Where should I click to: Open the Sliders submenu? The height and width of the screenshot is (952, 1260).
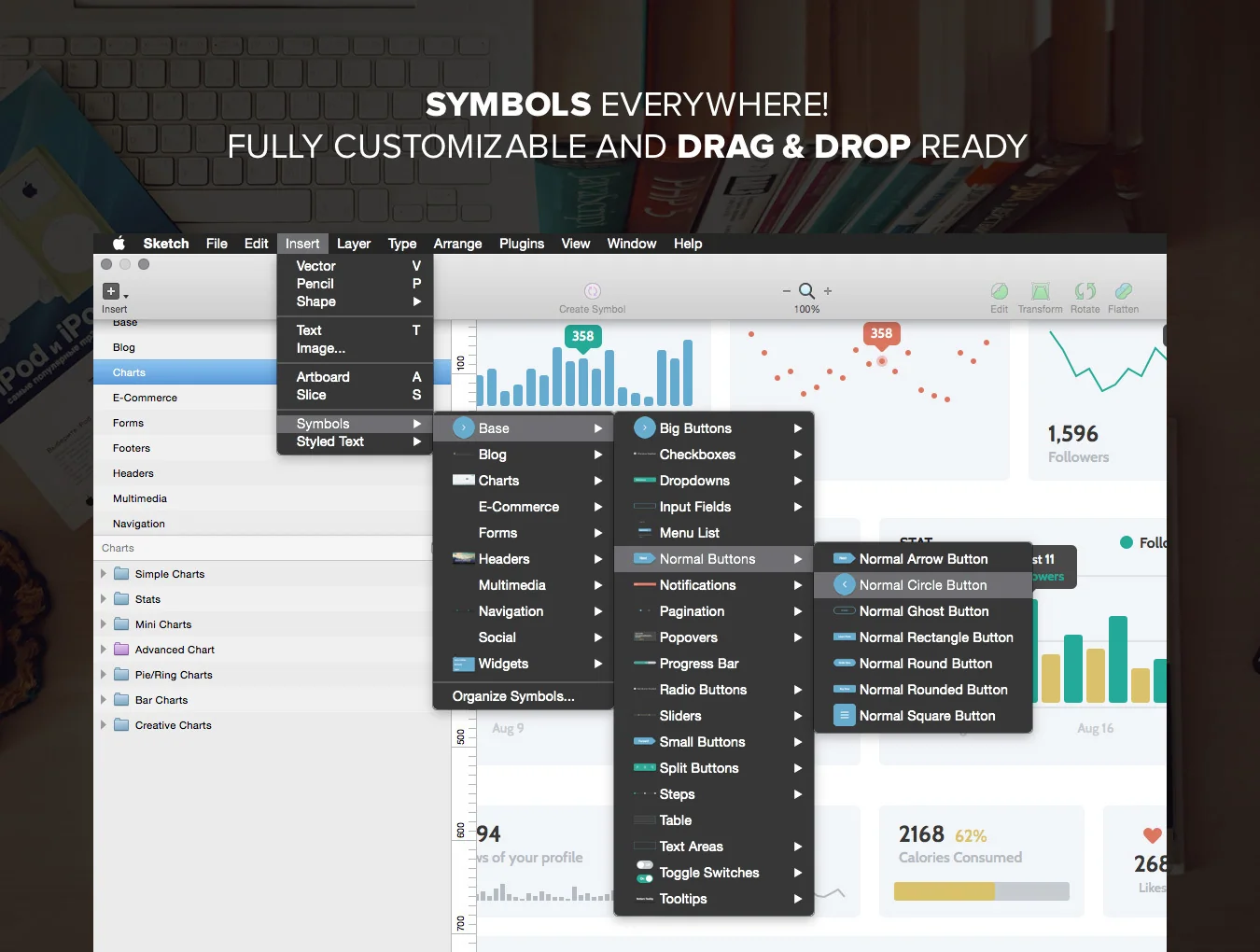coord(714,716)
